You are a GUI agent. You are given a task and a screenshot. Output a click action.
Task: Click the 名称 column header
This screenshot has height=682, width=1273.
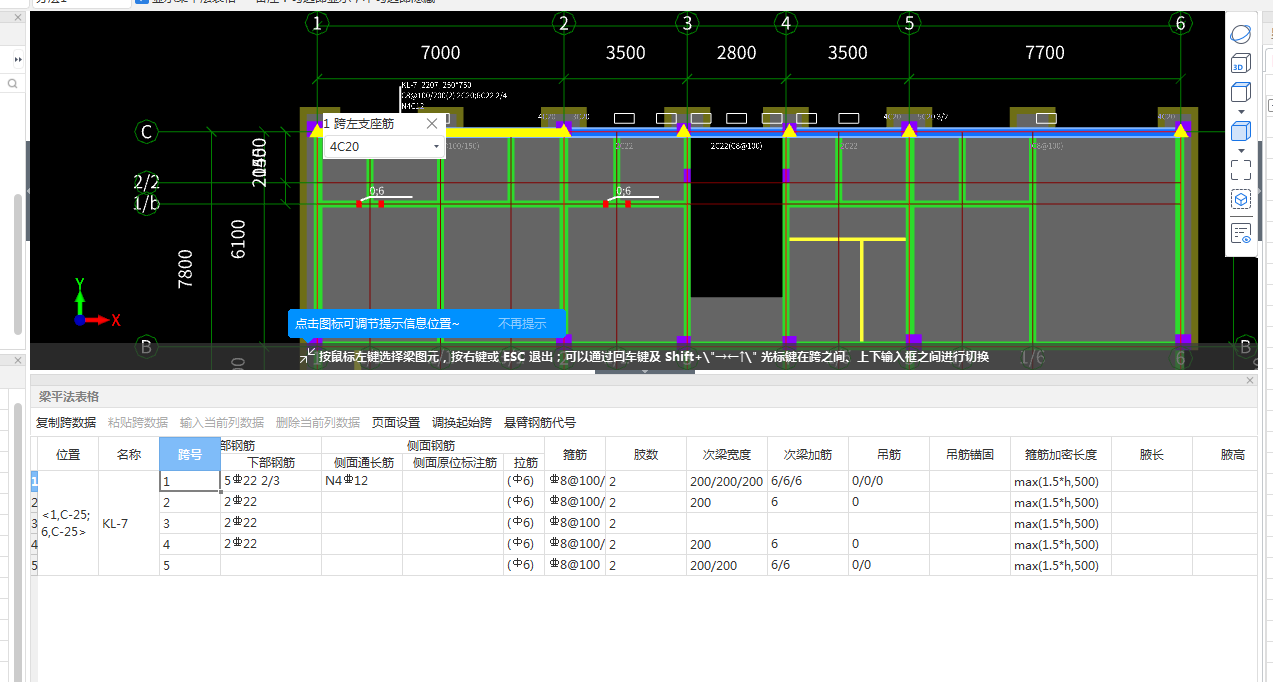(129, 454)
